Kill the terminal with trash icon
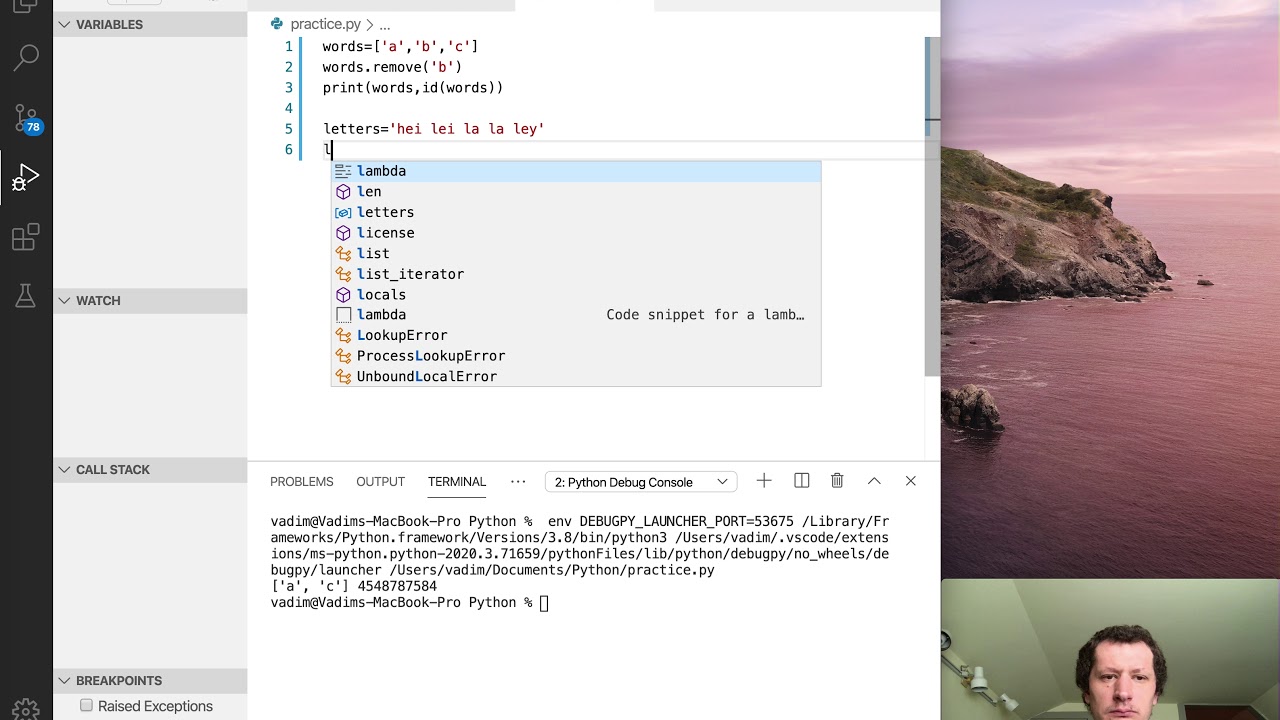This screenshot has height=720, width=1280. coord(837,481)
